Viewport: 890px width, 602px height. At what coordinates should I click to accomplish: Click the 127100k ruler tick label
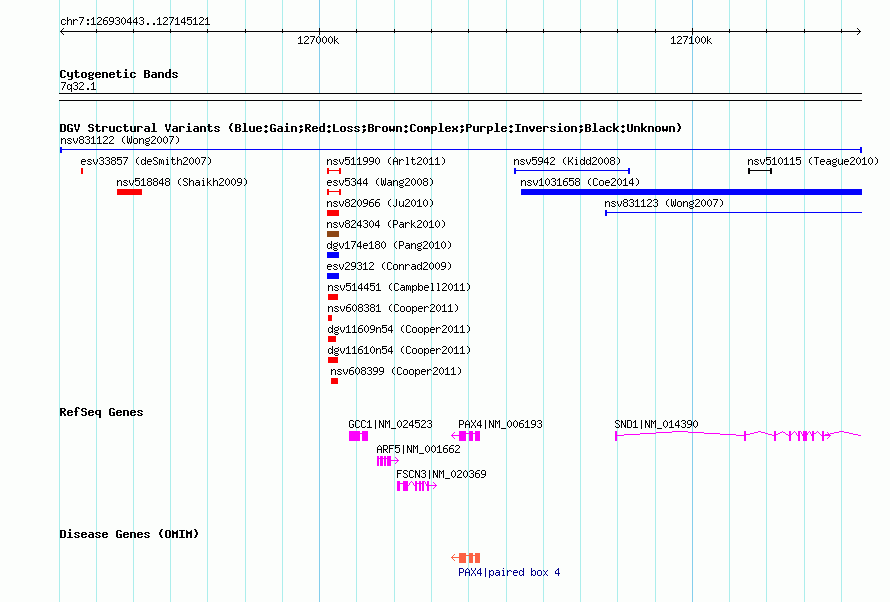pyautogui.click(x=691, y=40)
